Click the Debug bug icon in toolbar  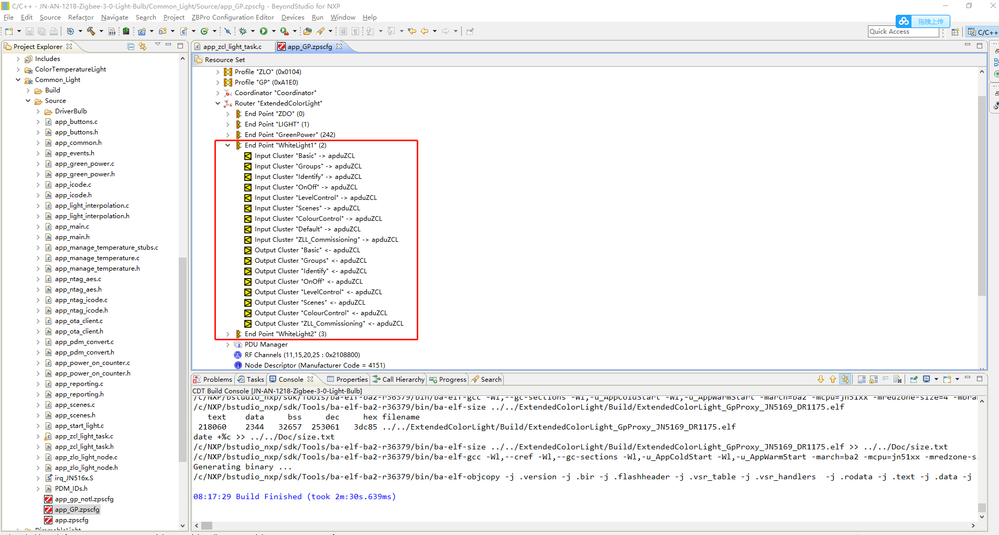click(243, 31)
